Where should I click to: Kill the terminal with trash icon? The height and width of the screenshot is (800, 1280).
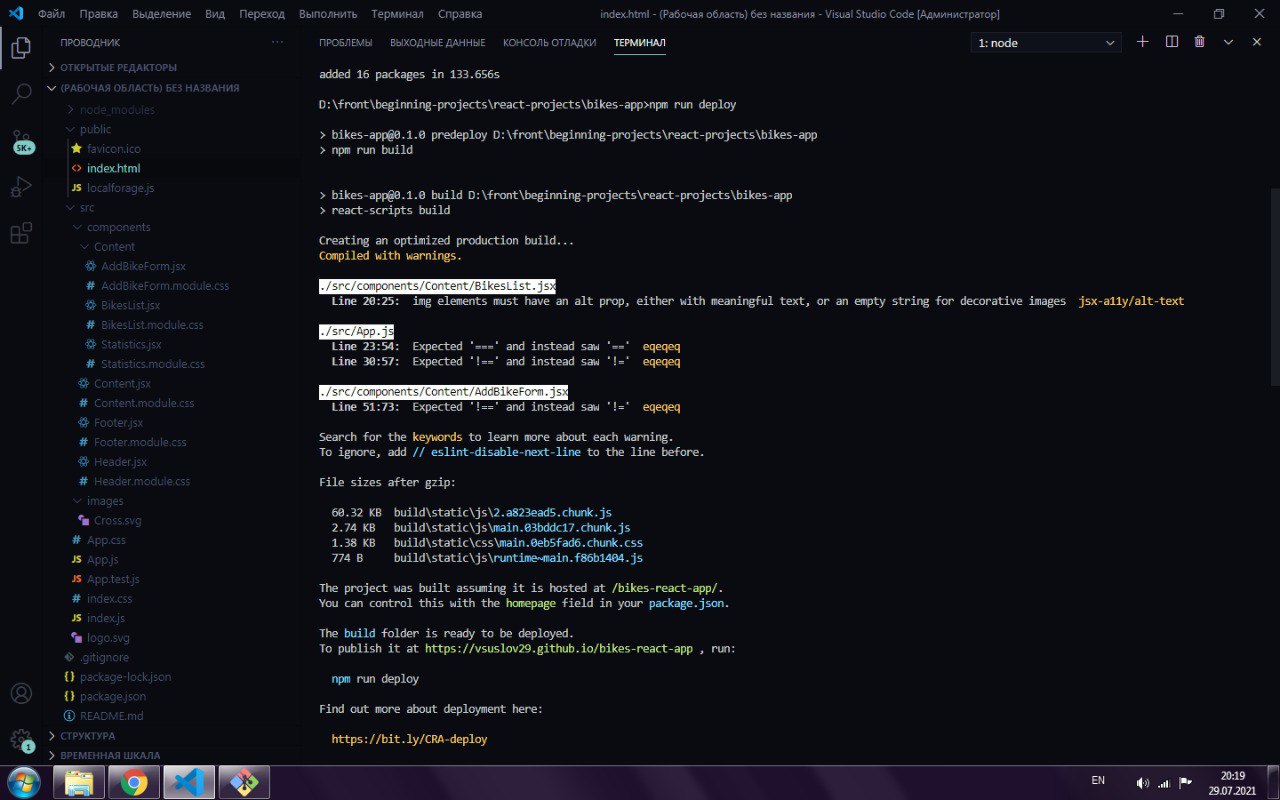(x=1200, y=42)
